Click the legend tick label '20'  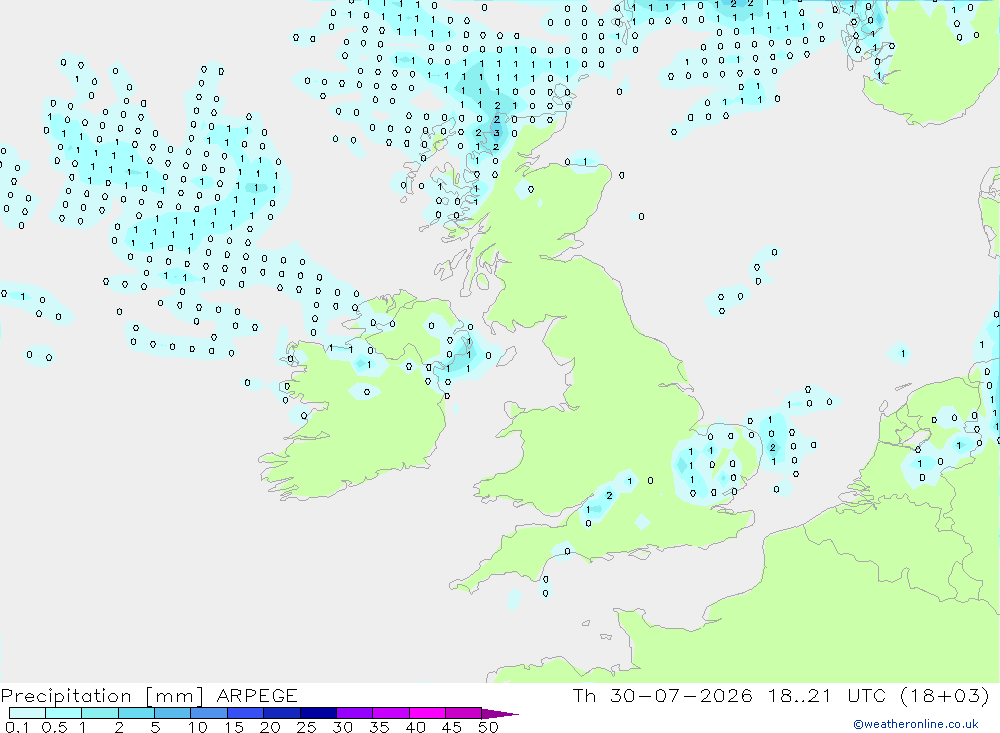tap(270, 727)
